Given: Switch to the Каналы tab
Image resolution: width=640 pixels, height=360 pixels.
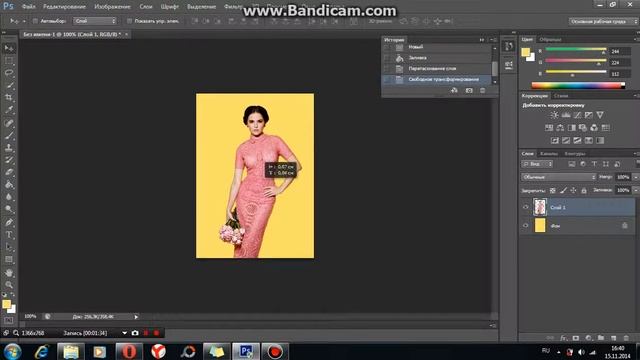Looking at the screenshot, I should (549, 154).
